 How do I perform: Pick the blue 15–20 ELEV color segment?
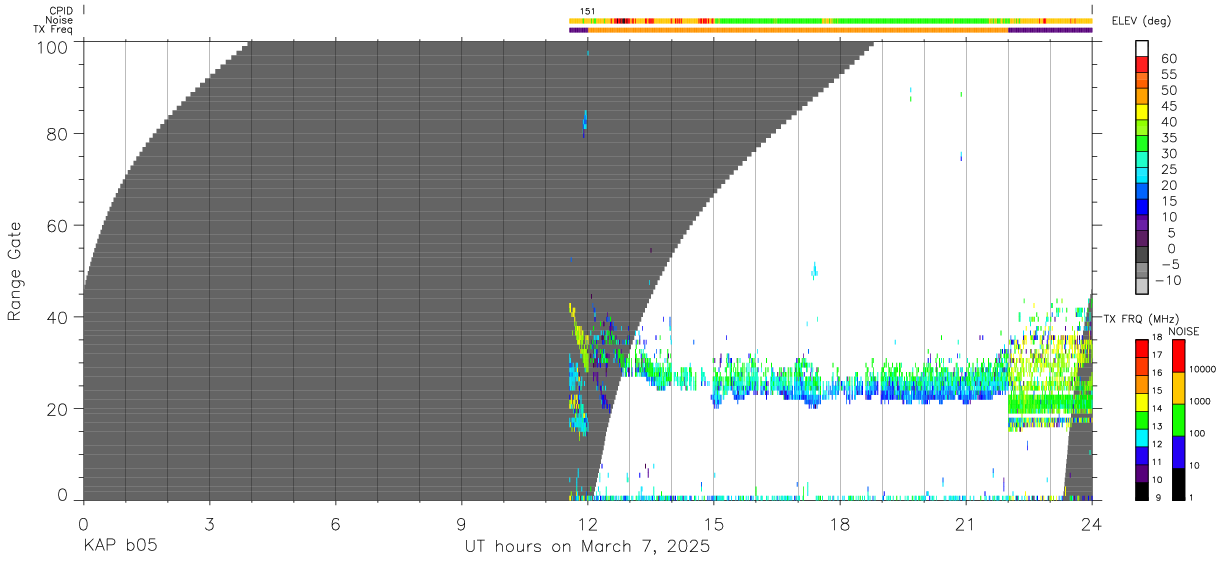pyautogui.click(x=1144, y=192)
